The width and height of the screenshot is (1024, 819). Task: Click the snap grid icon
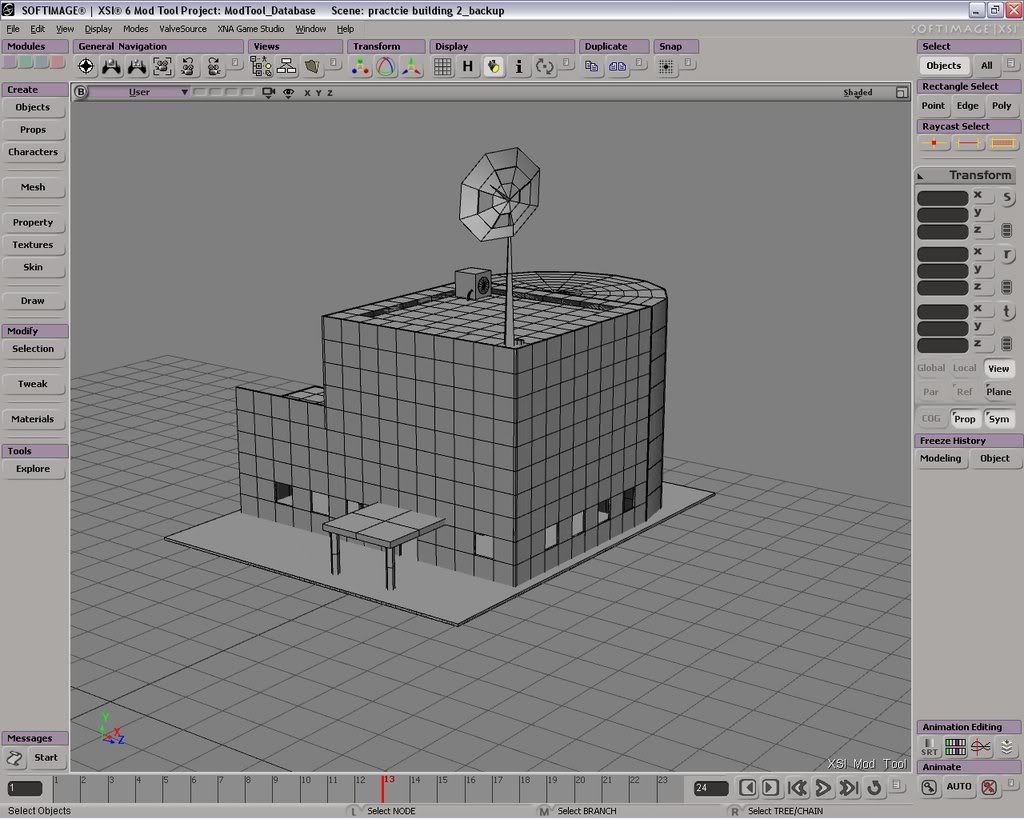(666, 67)
